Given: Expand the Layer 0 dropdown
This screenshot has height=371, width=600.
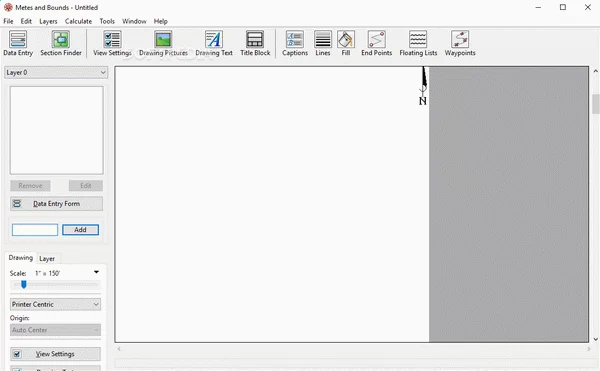Looking at the screenshot, I should coord(56,72).
